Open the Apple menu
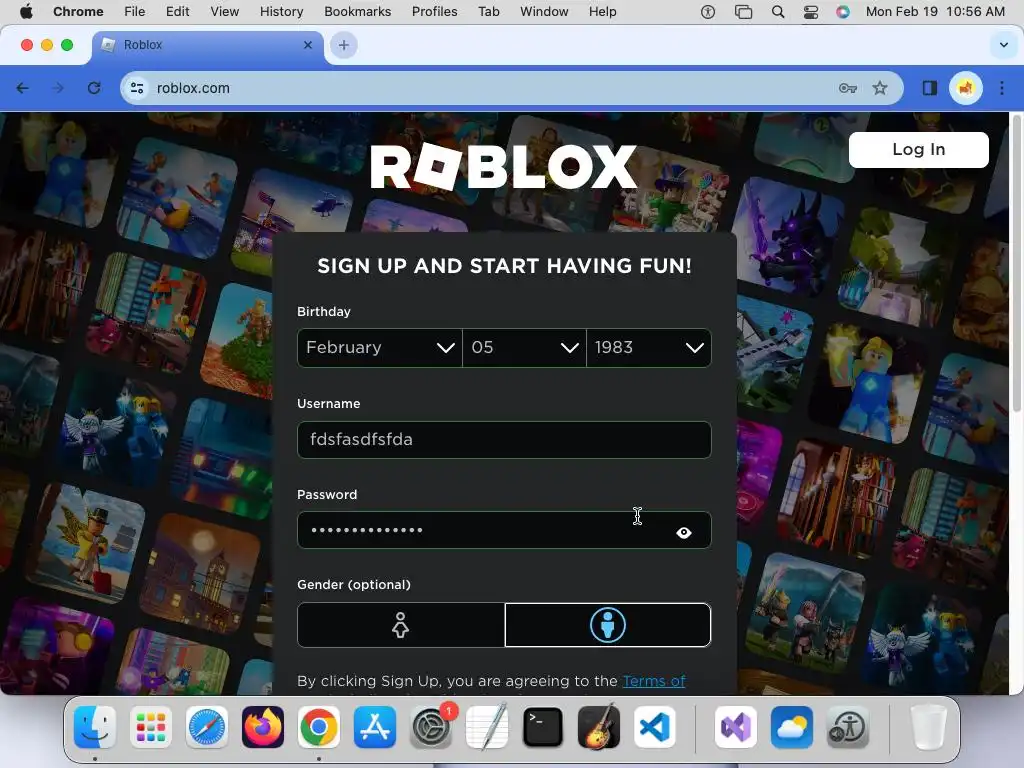 tap(26, 11)
